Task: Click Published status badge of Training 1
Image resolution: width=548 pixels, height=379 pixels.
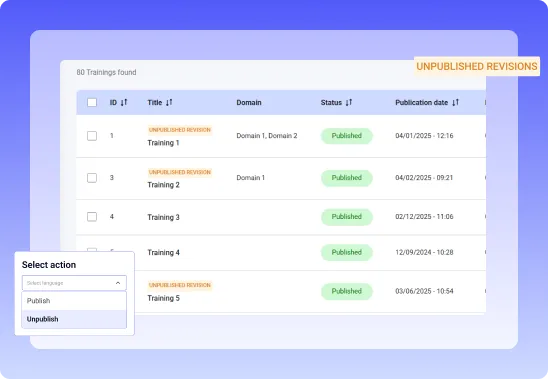Action: click(x=347, y=136)
